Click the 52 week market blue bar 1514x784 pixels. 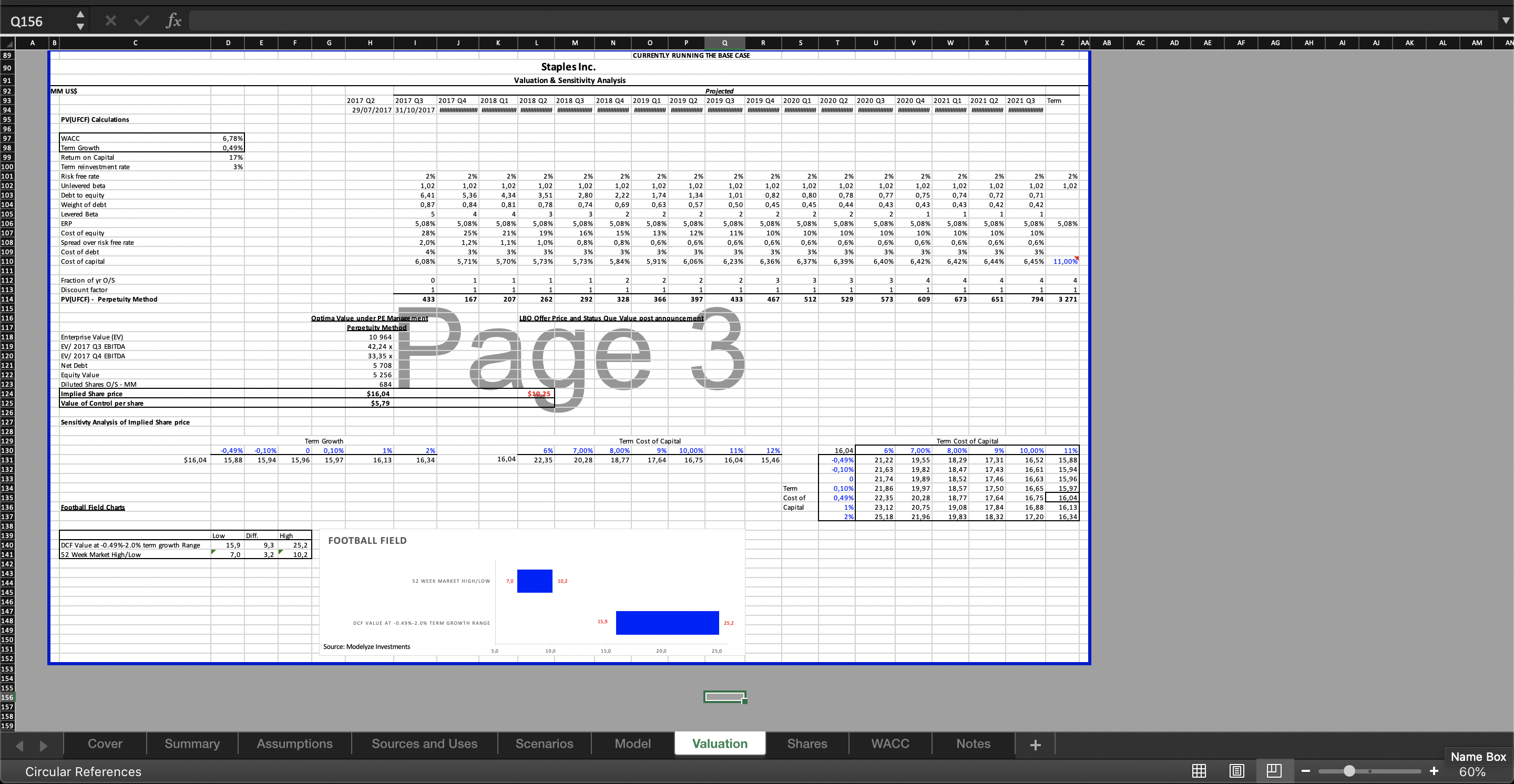[534, 581]
